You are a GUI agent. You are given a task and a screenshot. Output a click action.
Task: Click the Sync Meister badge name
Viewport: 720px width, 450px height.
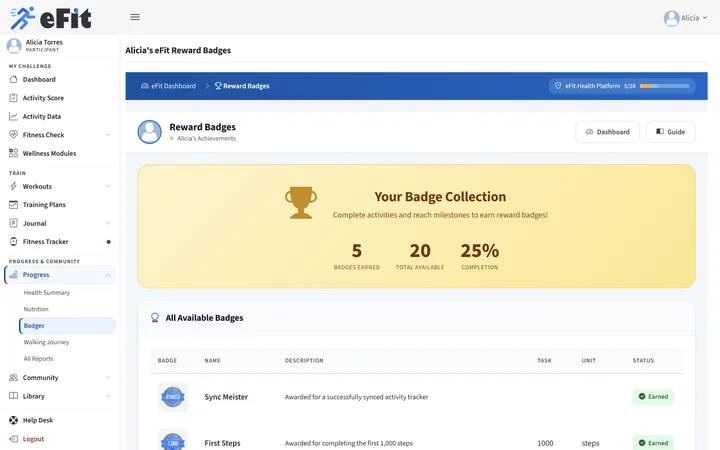[226, 397]
